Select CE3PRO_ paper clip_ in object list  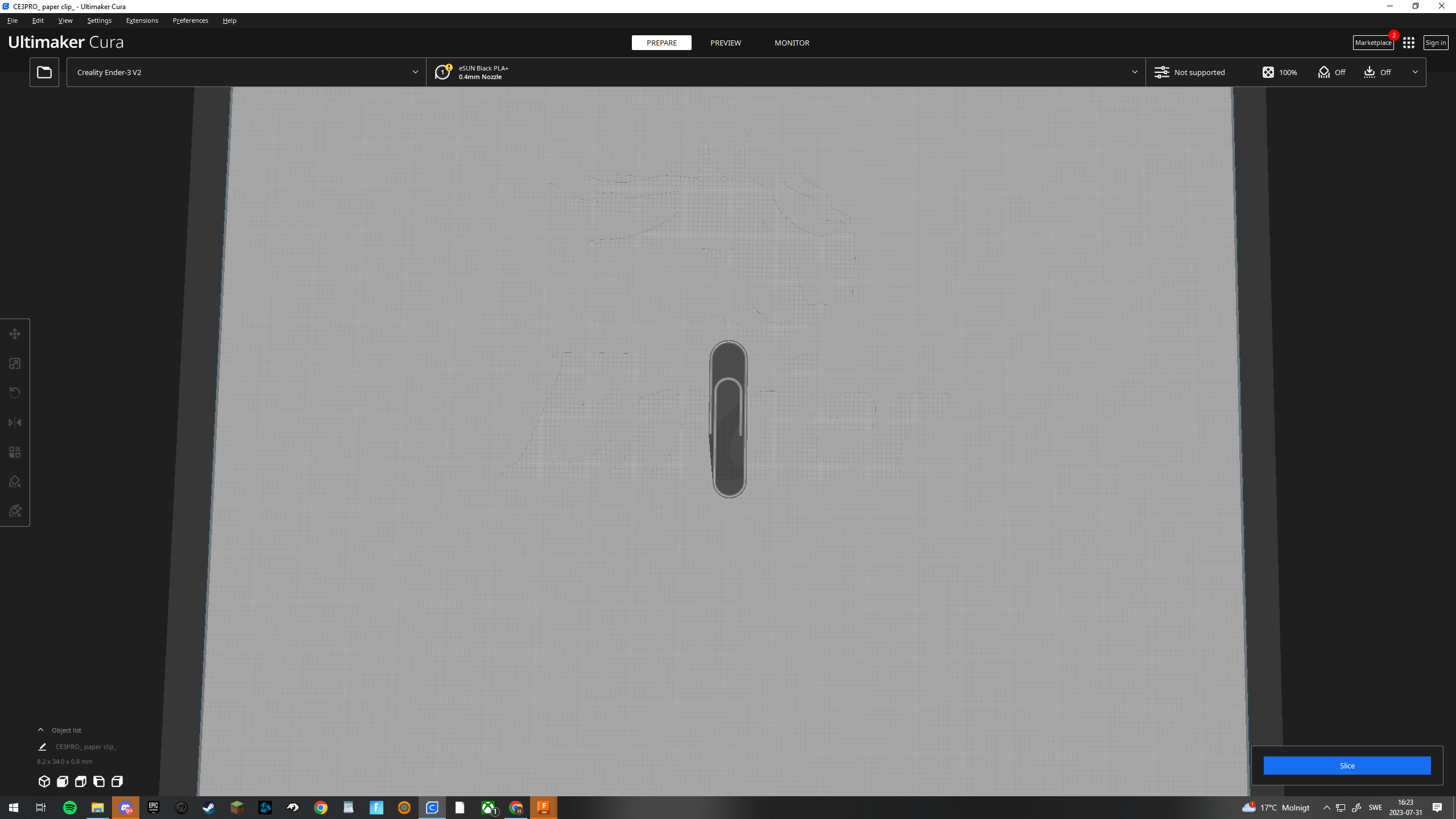(86, 747)
